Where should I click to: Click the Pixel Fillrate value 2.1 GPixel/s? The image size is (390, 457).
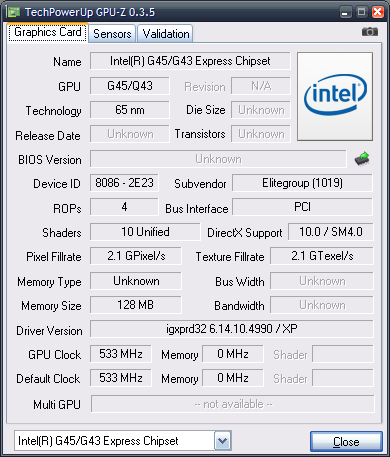[136, 256]
